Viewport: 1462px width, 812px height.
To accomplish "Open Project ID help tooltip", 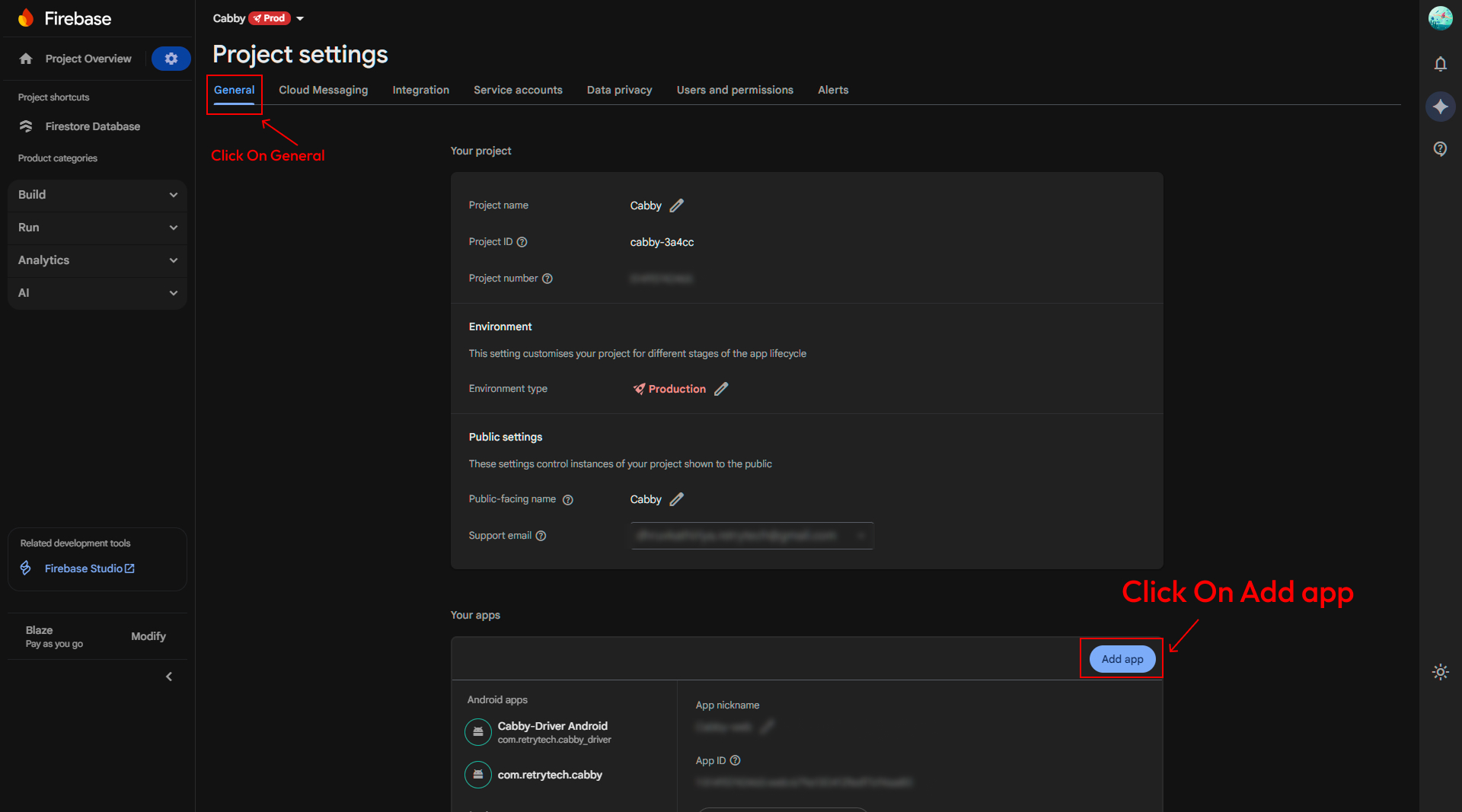I will click(x=522, y=242).
